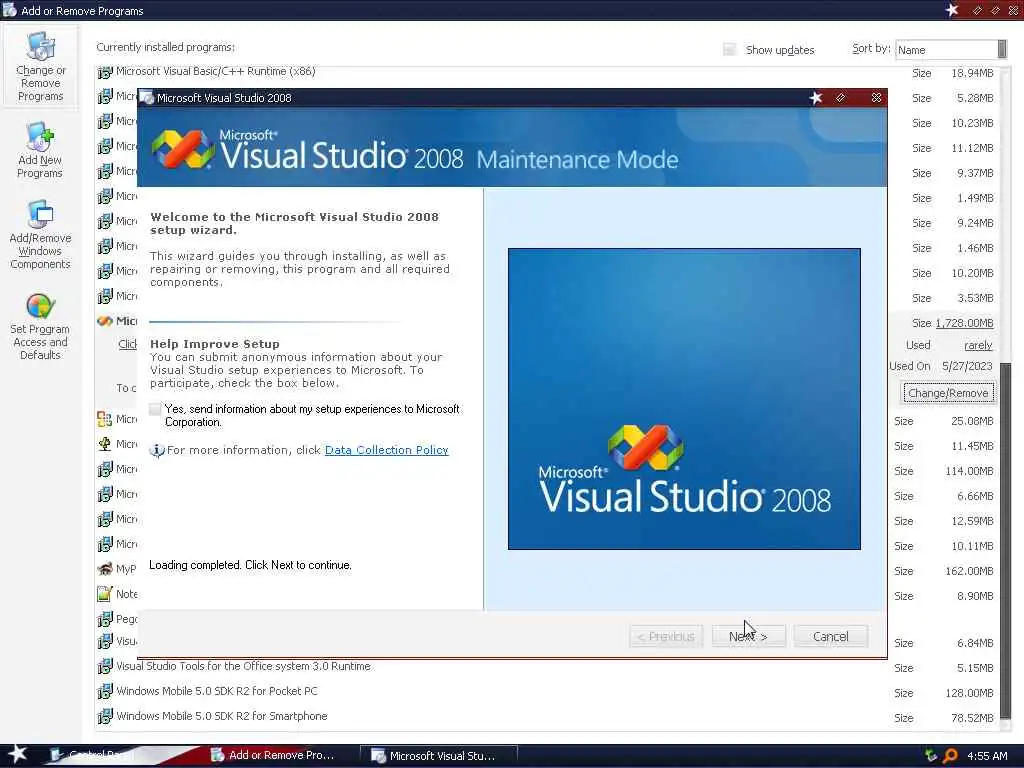Image resolution: width=1024 pixels, height=768 pixels.
Task: Select Change or Remove Programs sidebar icon
Action: [40, 67]
